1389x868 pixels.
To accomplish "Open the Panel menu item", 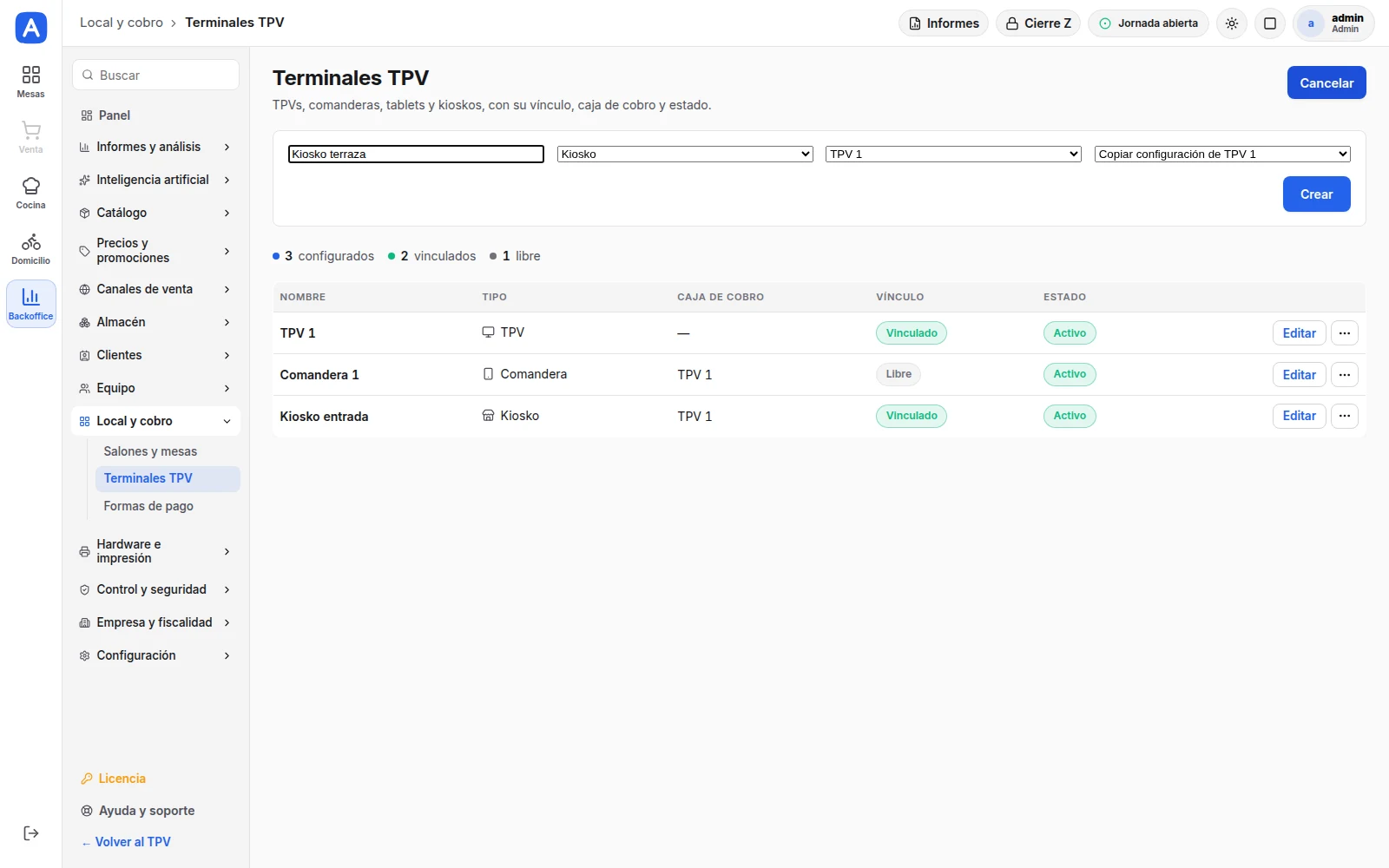I will point(155,115).
